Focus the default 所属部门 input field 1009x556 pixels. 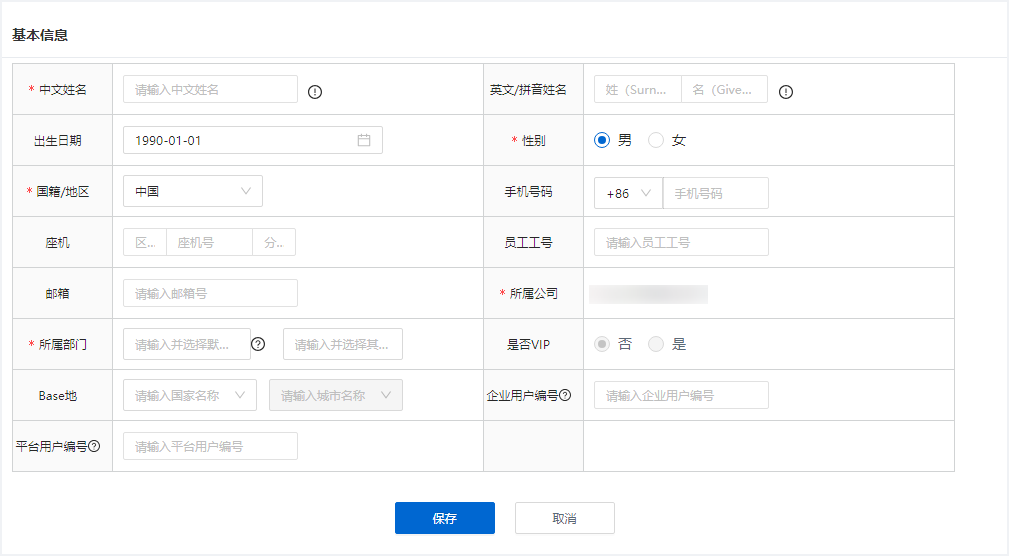187,344
